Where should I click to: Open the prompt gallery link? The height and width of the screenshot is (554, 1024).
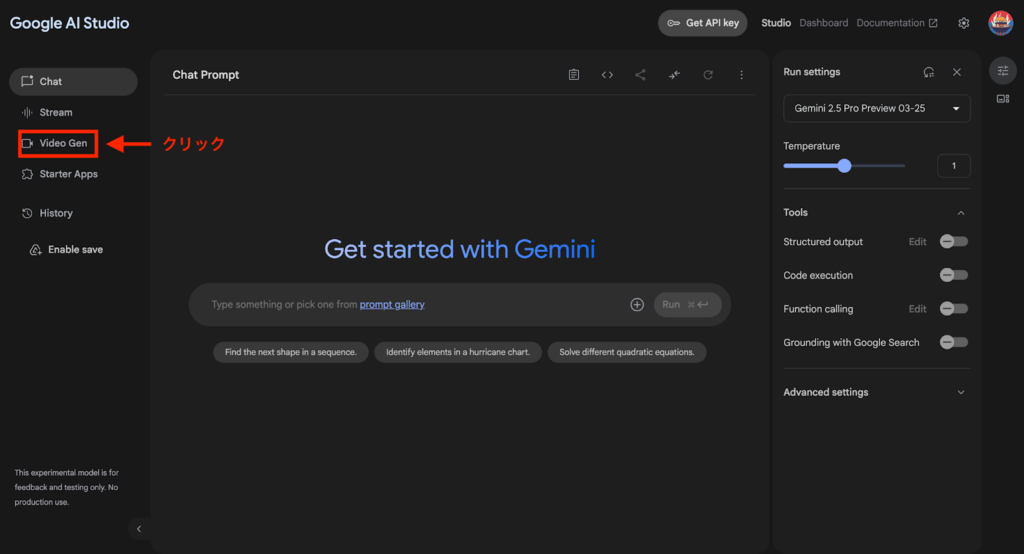[392, 304]
